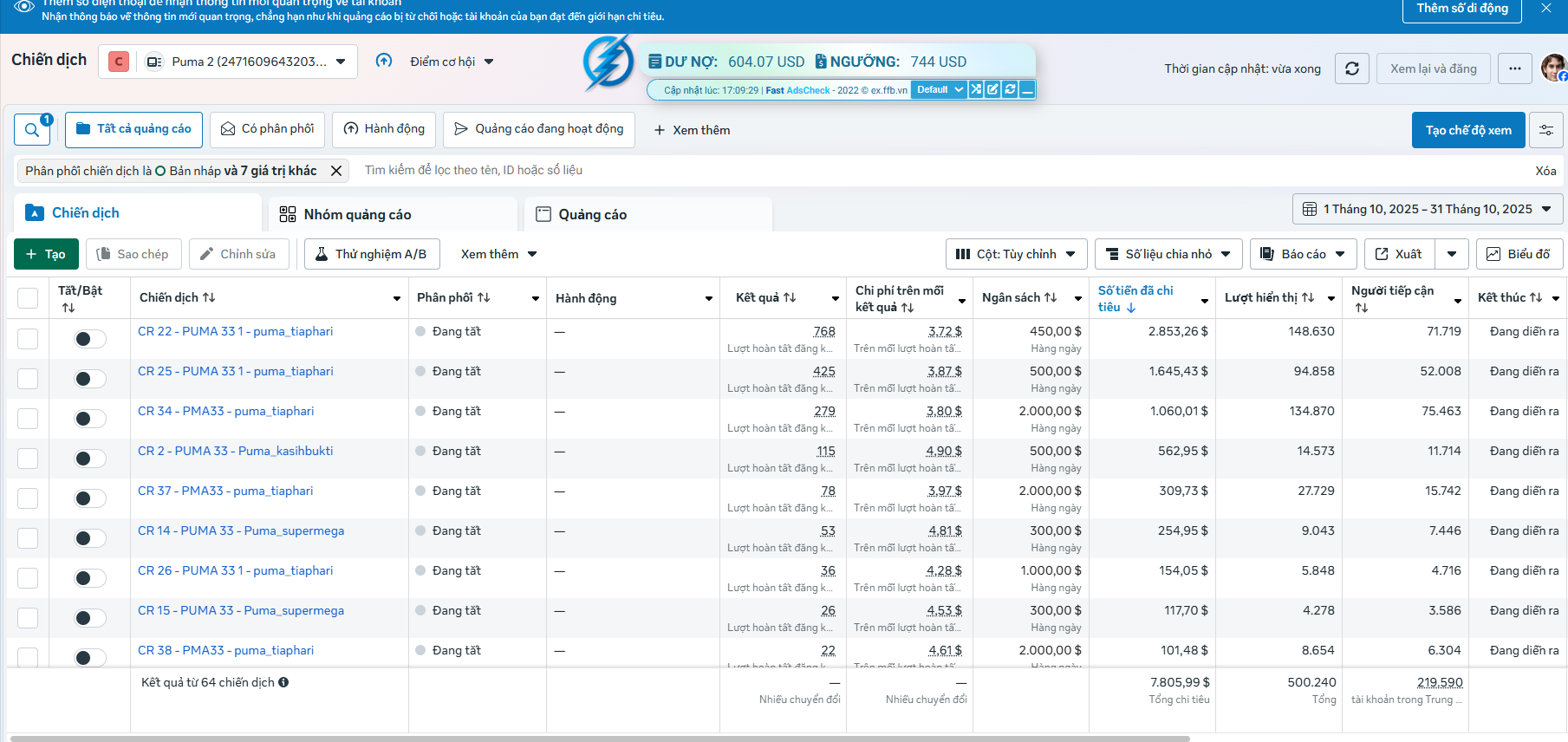1568x742 pixels.
Task: Click the horizontal scrollbar at the bottom
Action: [x=600, y=739]
